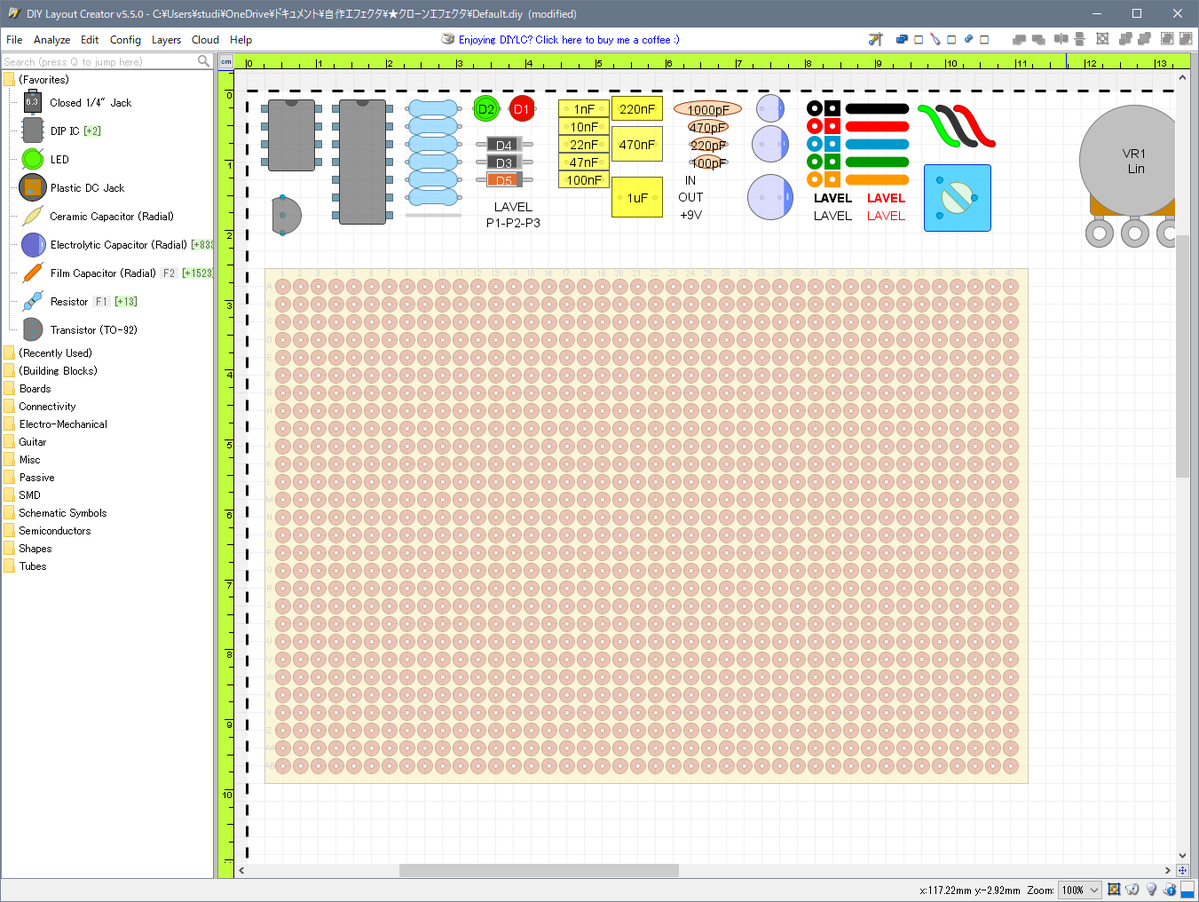Expand the (Building Blocks) folder

click(x=50, y=371)
